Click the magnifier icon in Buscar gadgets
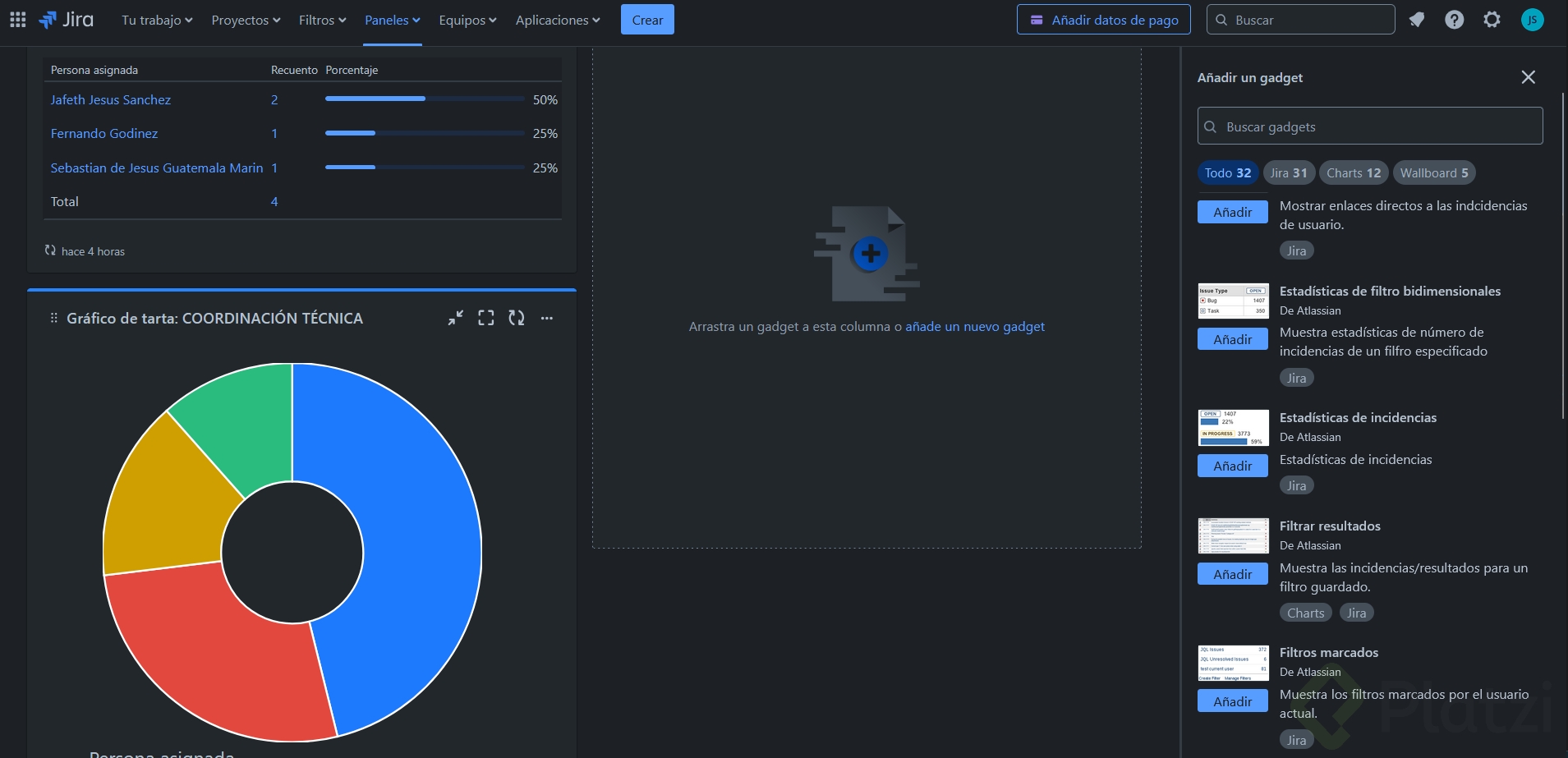 (1211, 126)
